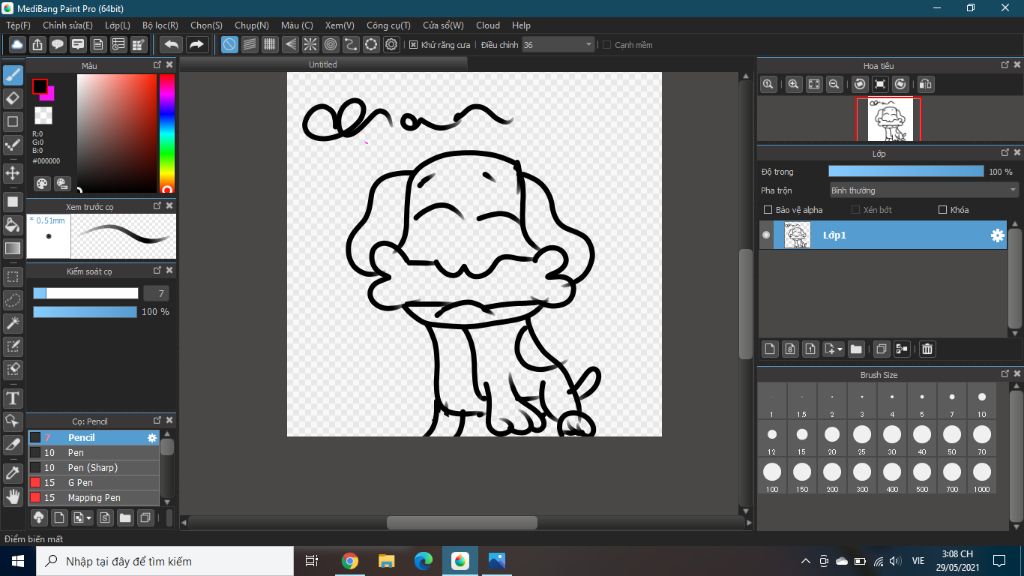Open the Điều chỉnh dropdown showing 36
The width and height of the screenshot is (1024, 576).
tap(558, 44)
